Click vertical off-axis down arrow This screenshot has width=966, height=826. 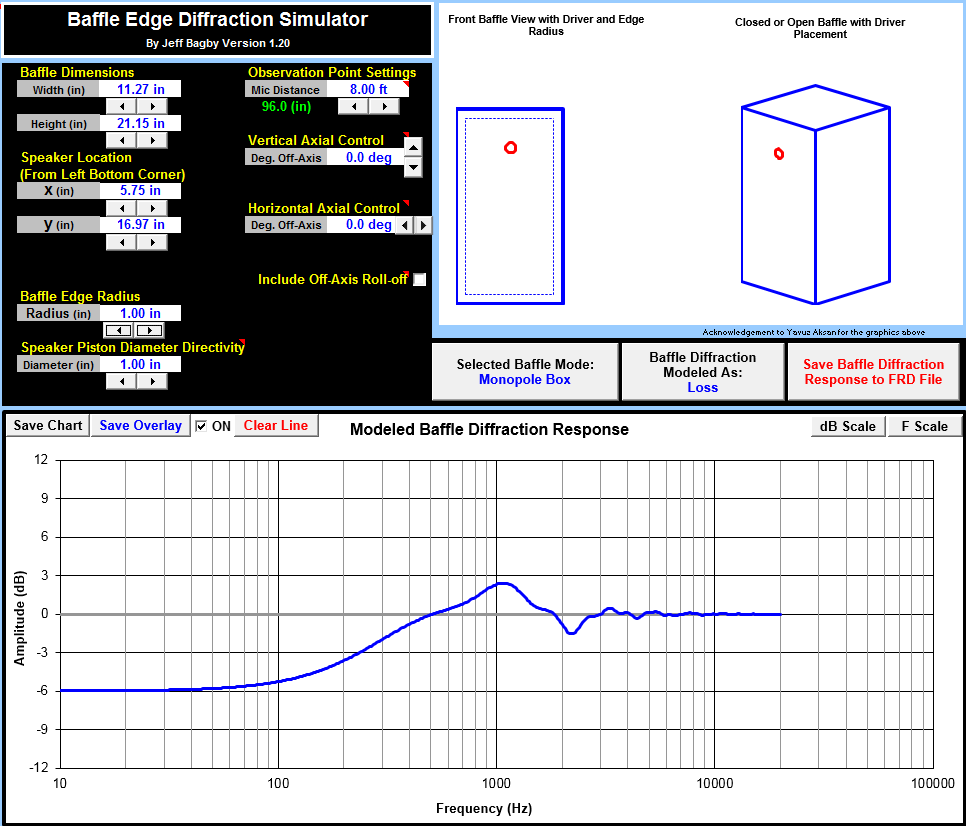click(x=413, y=167)
